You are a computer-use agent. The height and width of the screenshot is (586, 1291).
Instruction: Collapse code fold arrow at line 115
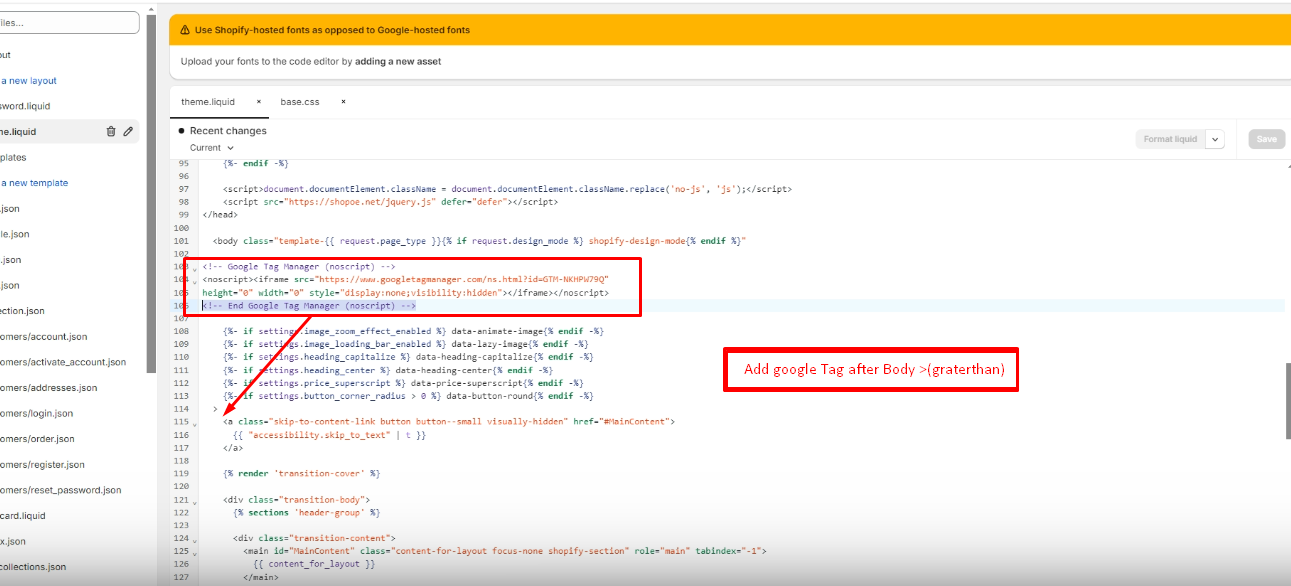pos(194,424)
